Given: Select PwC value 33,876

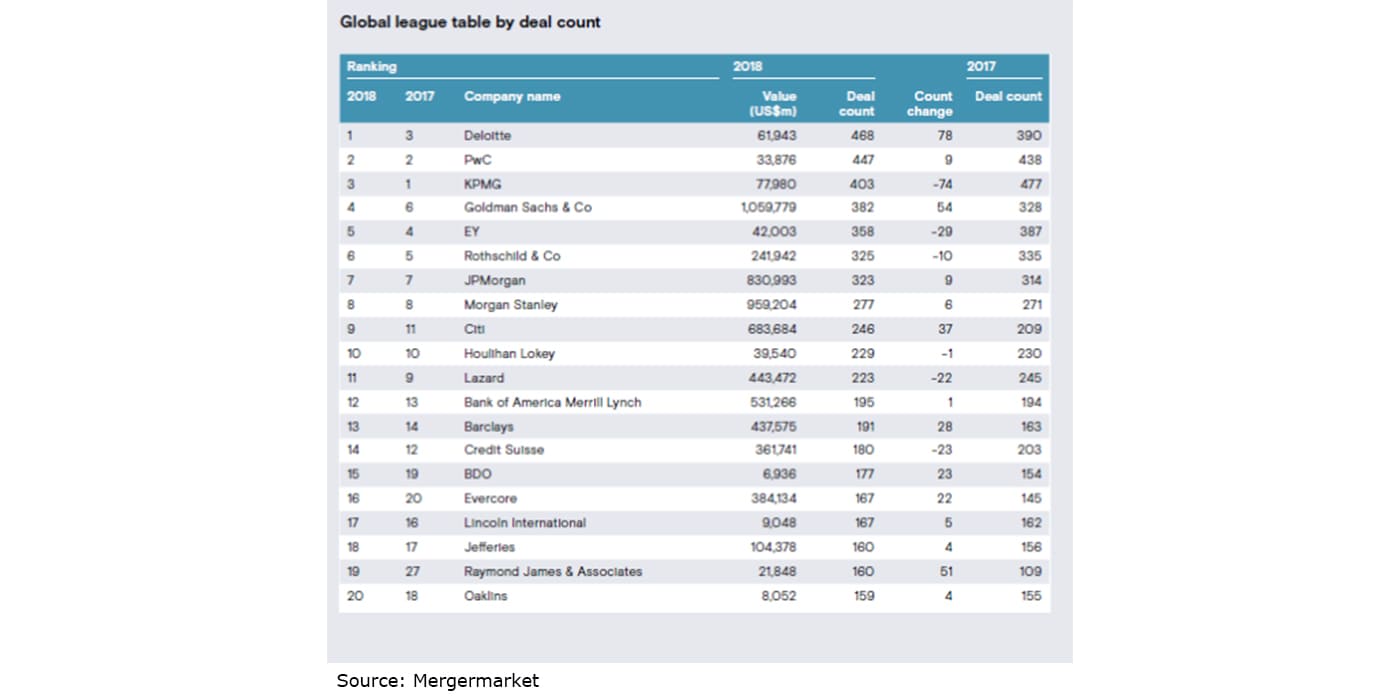Looking at the screenshot, I should pyautogui.click(x=776, y=160).
